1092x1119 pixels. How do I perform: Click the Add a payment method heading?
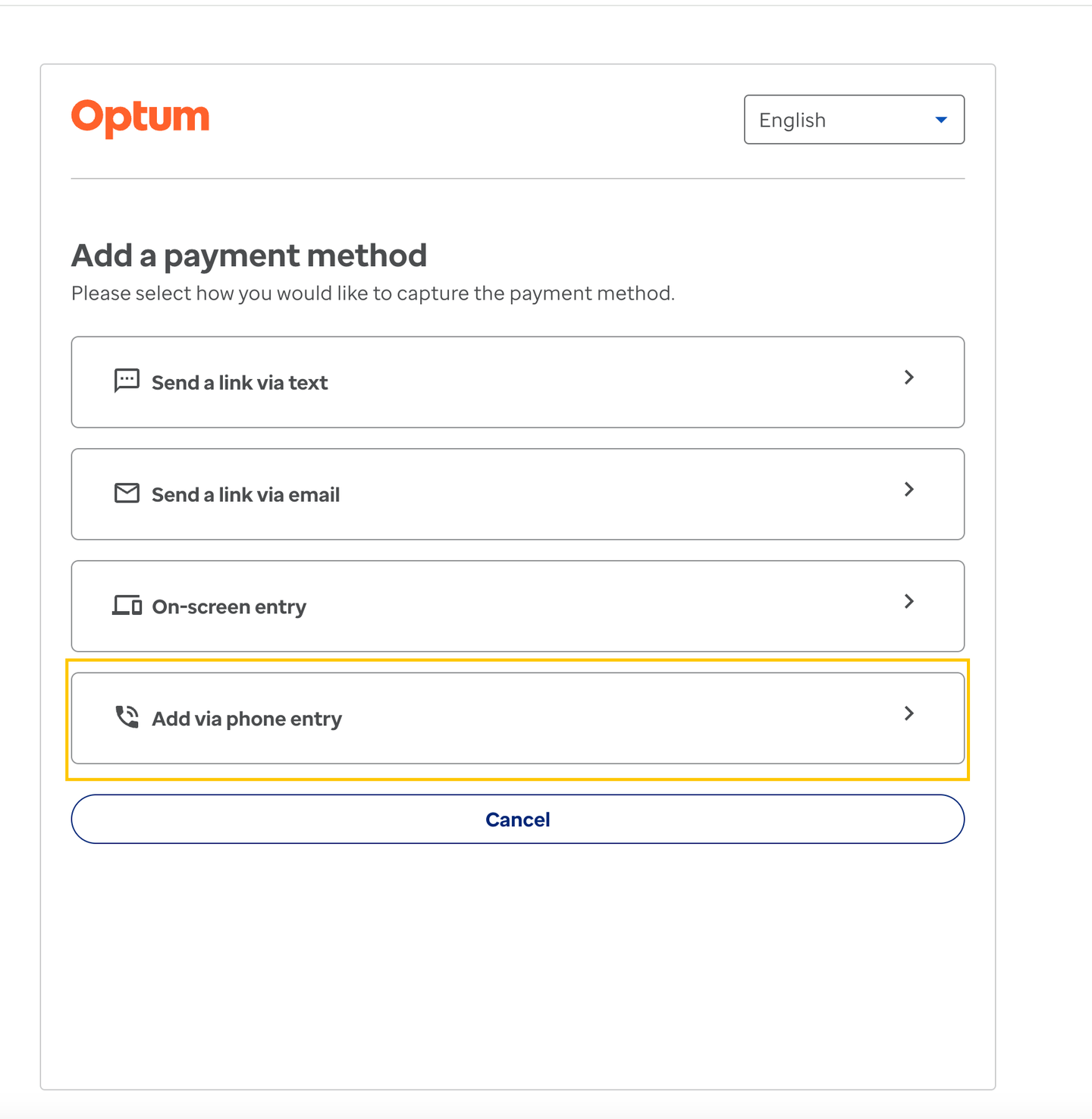(249, 255)
